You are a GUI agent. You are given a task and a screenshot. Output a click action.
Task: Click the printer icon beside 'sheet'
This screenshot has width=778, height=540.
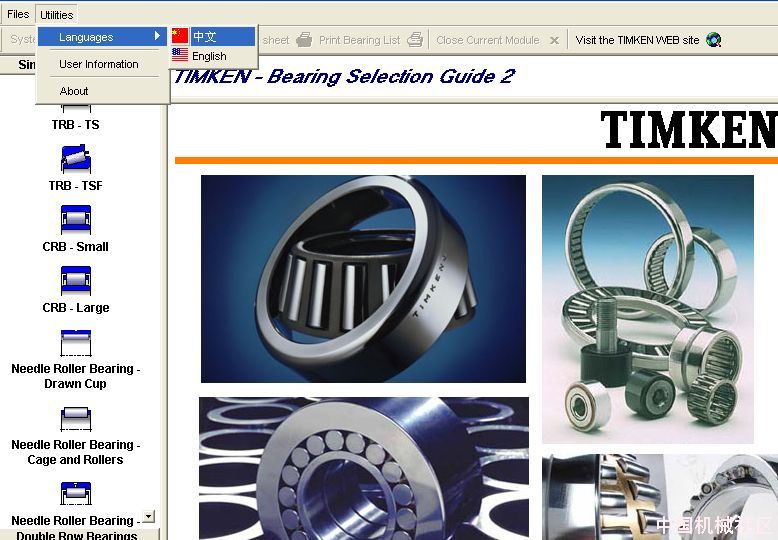[304, 40]
